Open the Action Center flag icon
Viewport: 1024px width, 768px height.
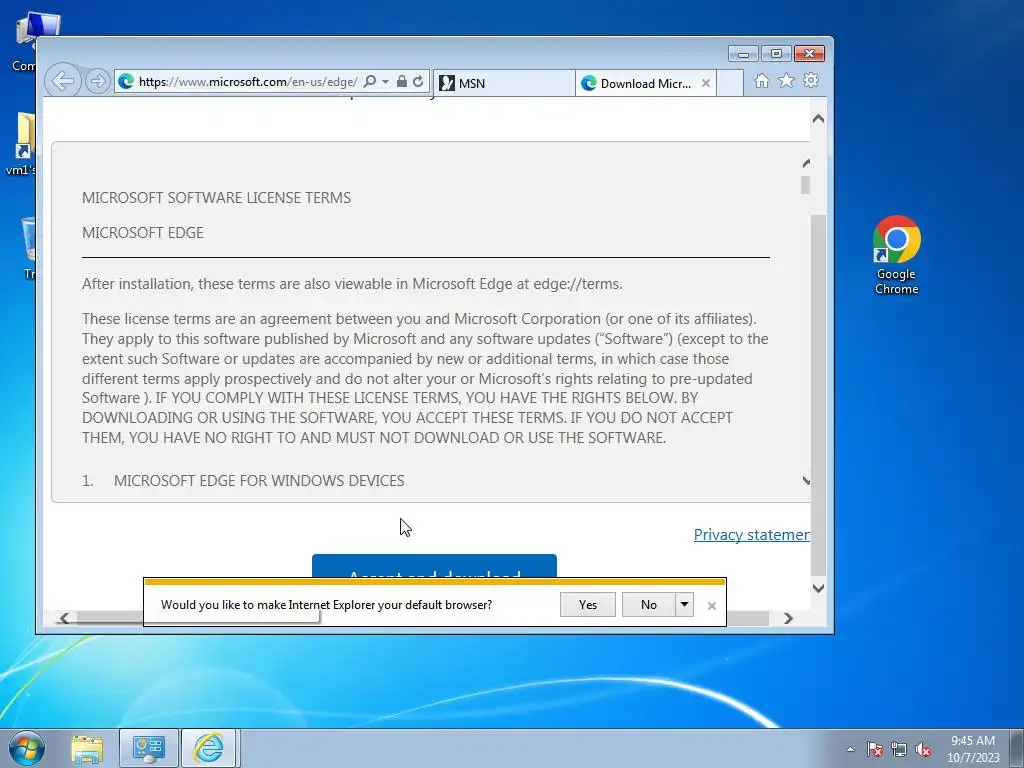tap(875, 750)
